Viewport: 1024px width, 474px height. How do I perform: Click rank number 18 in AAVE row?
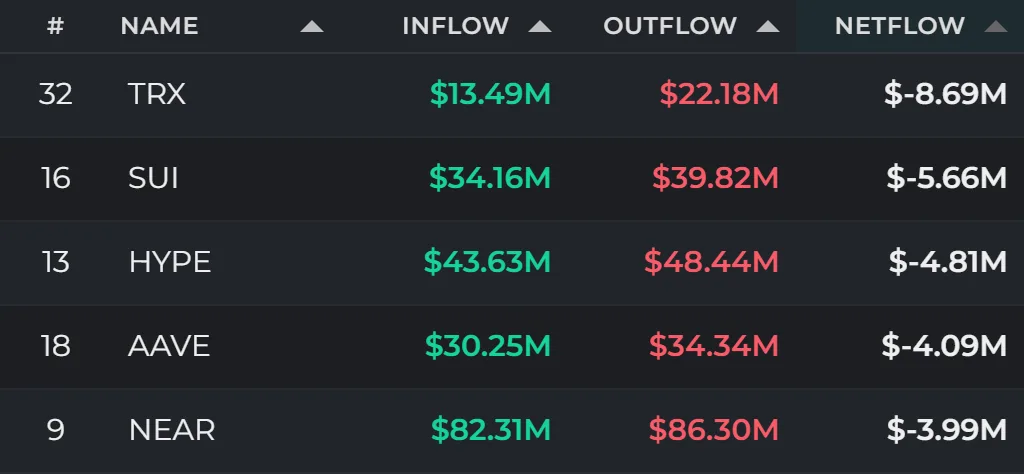(56, 346)
